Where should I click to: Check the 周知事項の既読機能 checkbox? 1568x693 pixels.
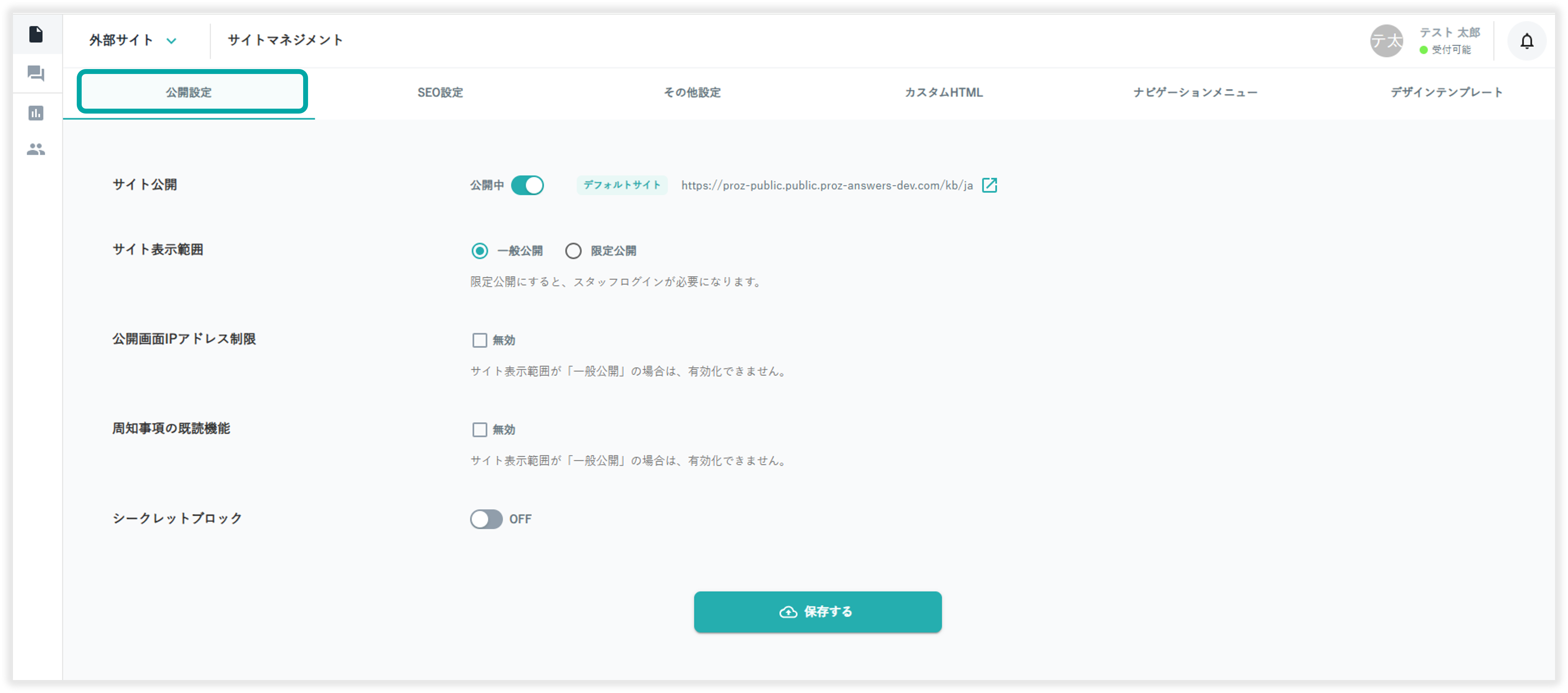pos(480,430)
